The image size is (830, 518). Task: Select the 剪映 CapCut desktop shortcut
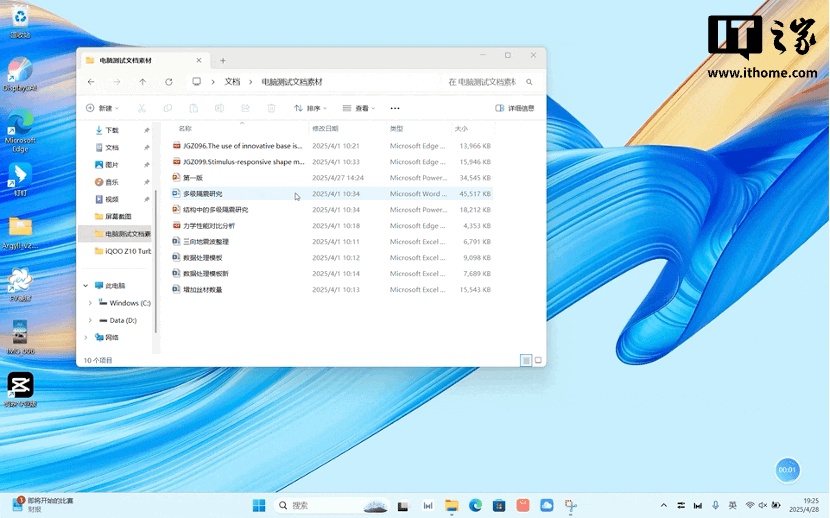pyautogui.click(x=20, y=390)
